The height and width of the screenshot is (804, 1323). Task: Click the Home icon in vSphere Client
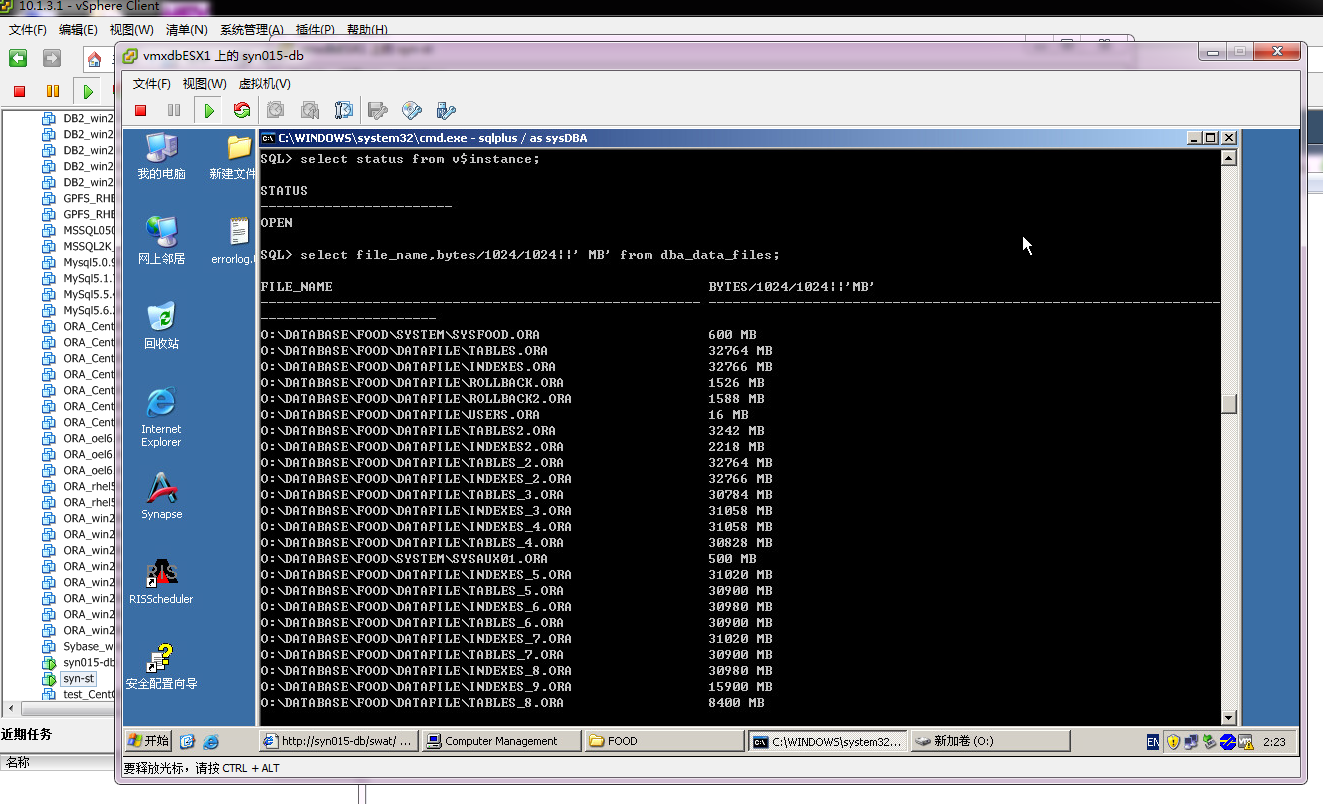coord(94,60)
